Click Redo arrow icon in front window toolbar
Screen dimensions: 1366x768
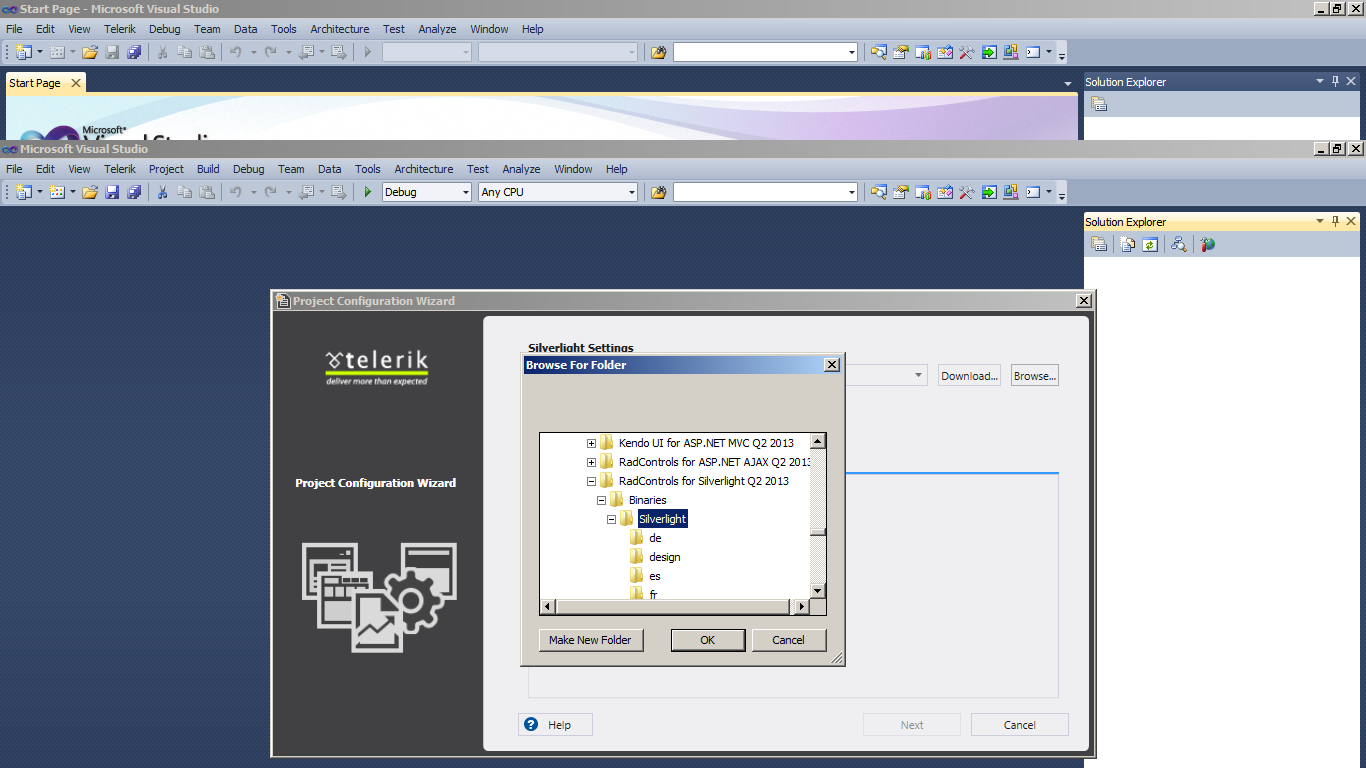pyautogui.click(x=270, y=192)
